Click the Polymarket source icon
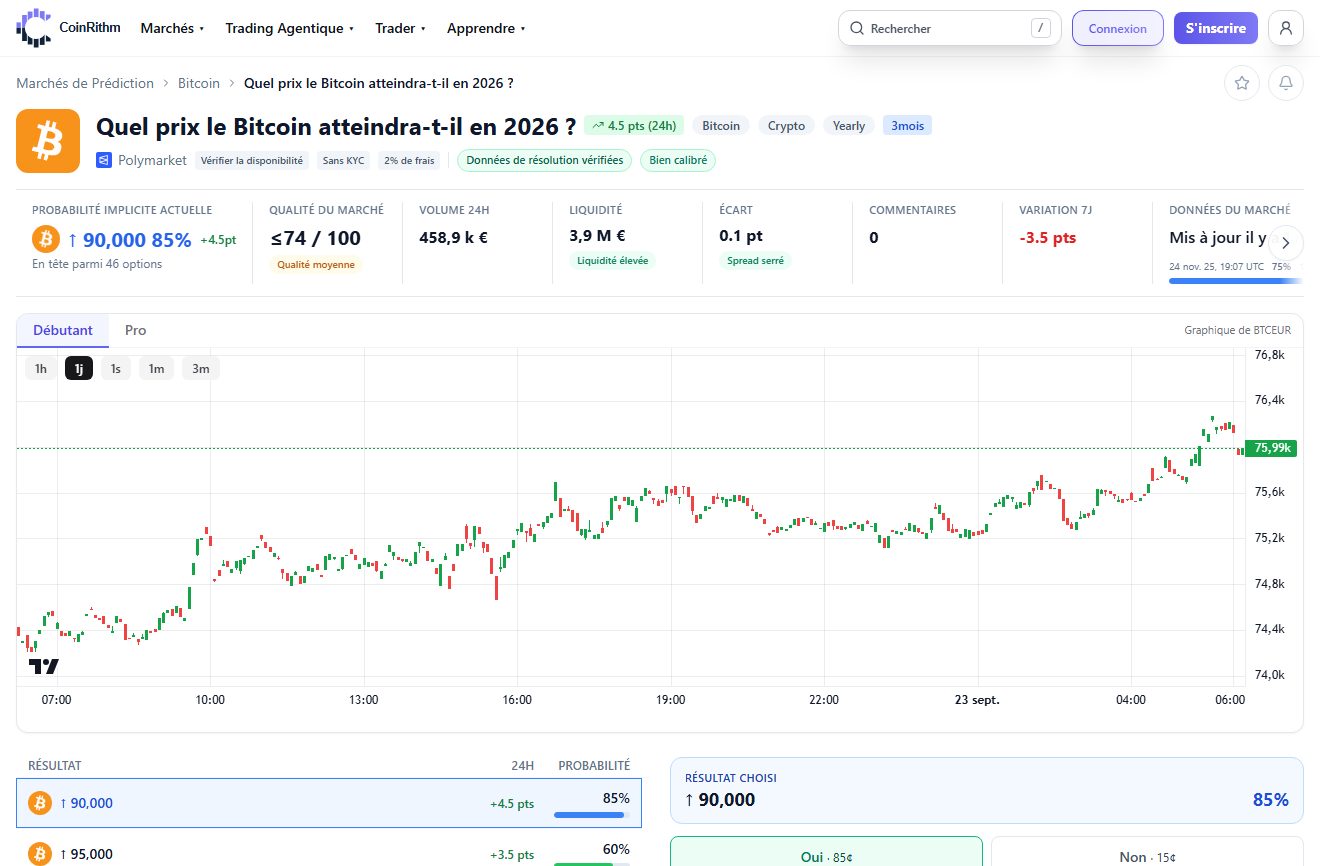Image resolution: width=1320 pixels, height=866 pixels. pyautogui.click(x=104, y=160)
